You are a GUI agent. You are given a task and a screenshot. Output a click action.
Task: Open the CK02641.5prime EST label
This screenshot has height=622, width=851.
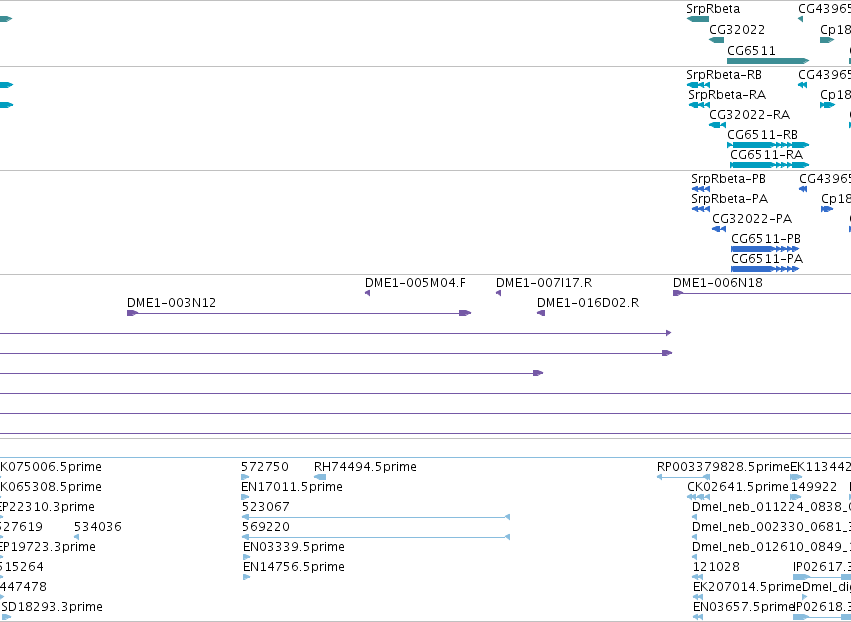(738, 487)
